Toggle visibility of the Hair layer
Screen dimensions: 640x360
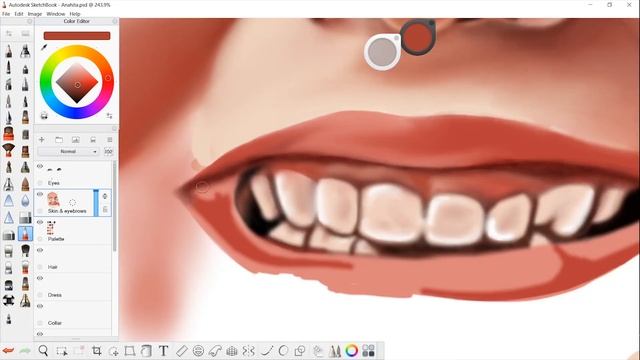40,250
